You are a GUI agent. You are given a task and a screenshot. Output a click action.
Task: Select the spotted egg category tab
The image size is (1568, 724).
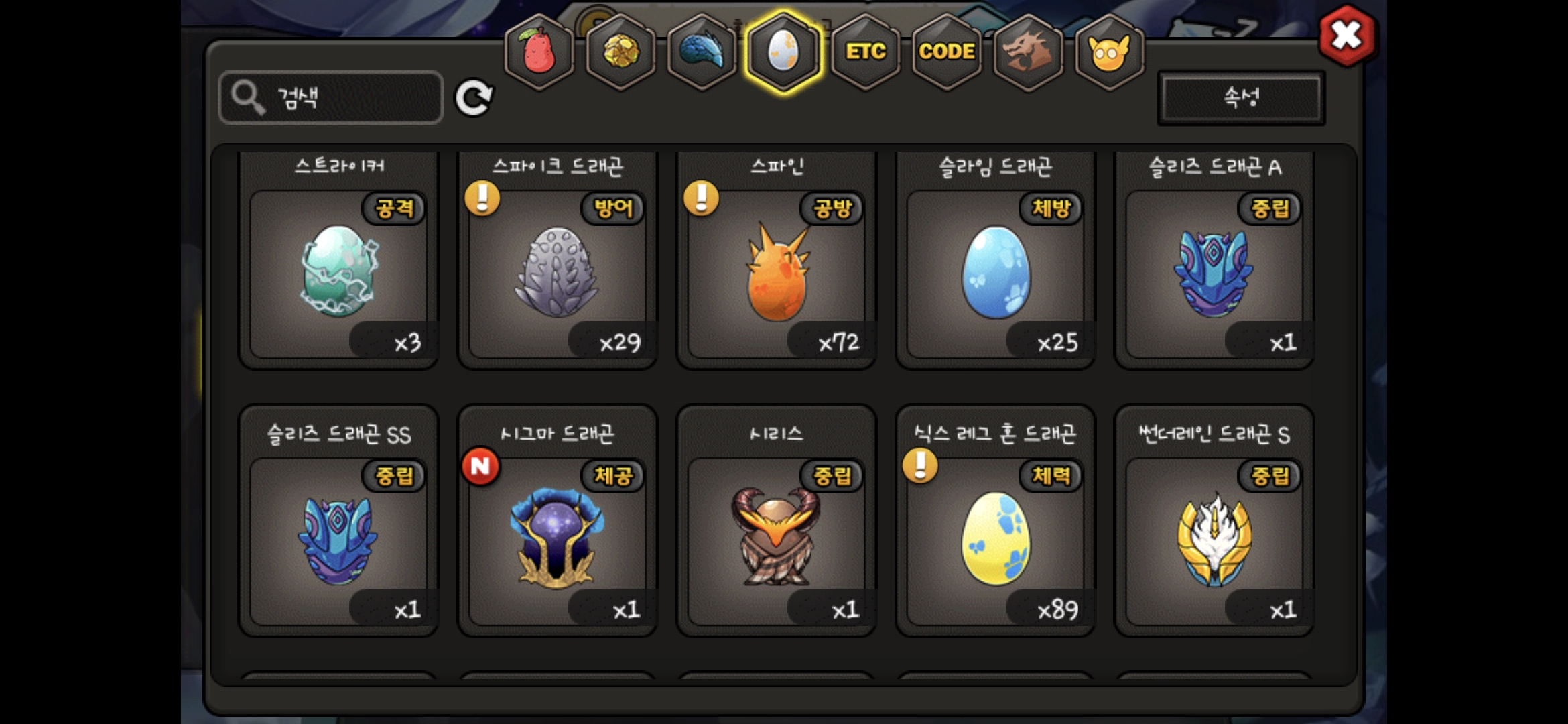click(x=783, y=52)
